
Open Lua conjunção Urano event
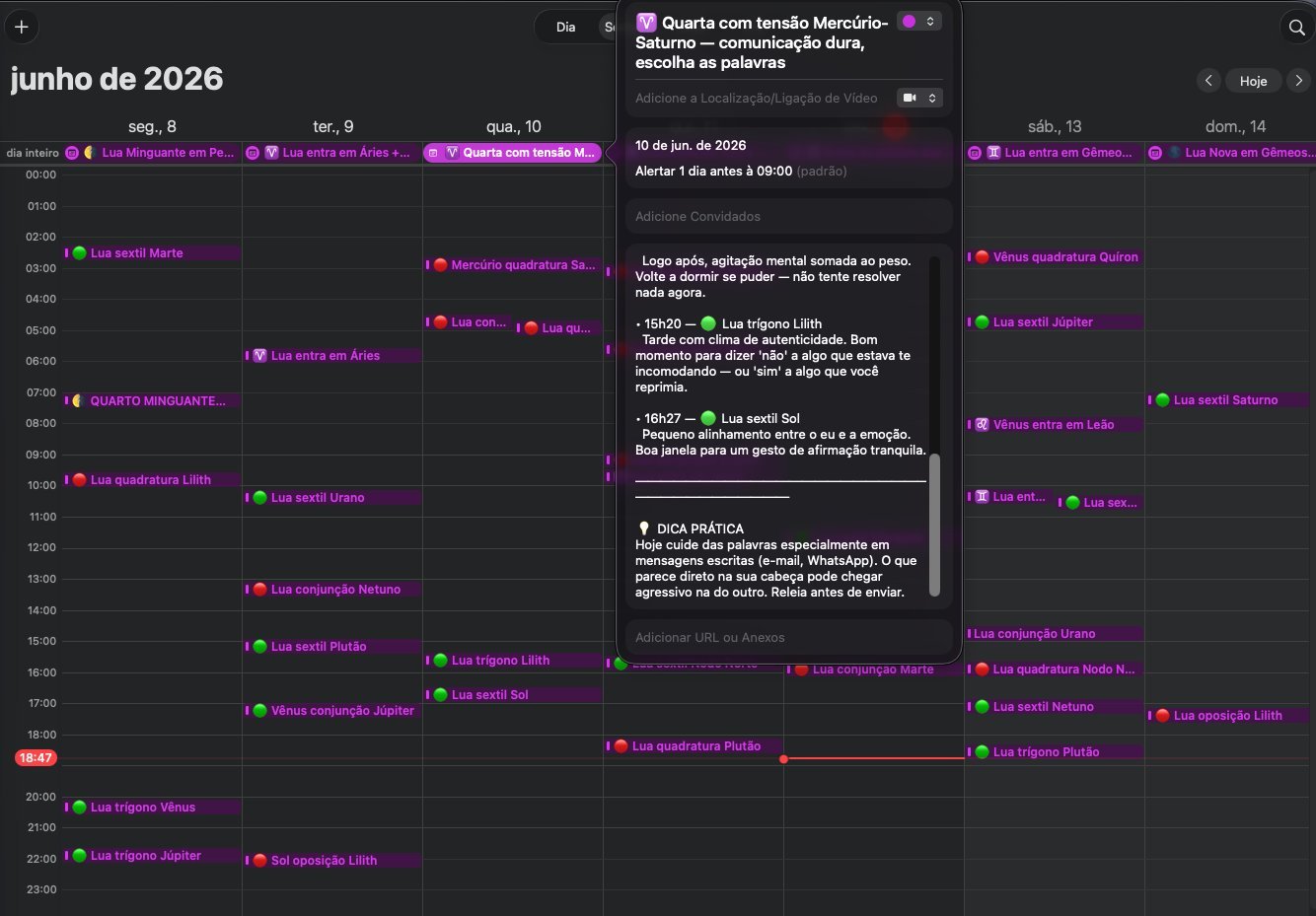1056,634
